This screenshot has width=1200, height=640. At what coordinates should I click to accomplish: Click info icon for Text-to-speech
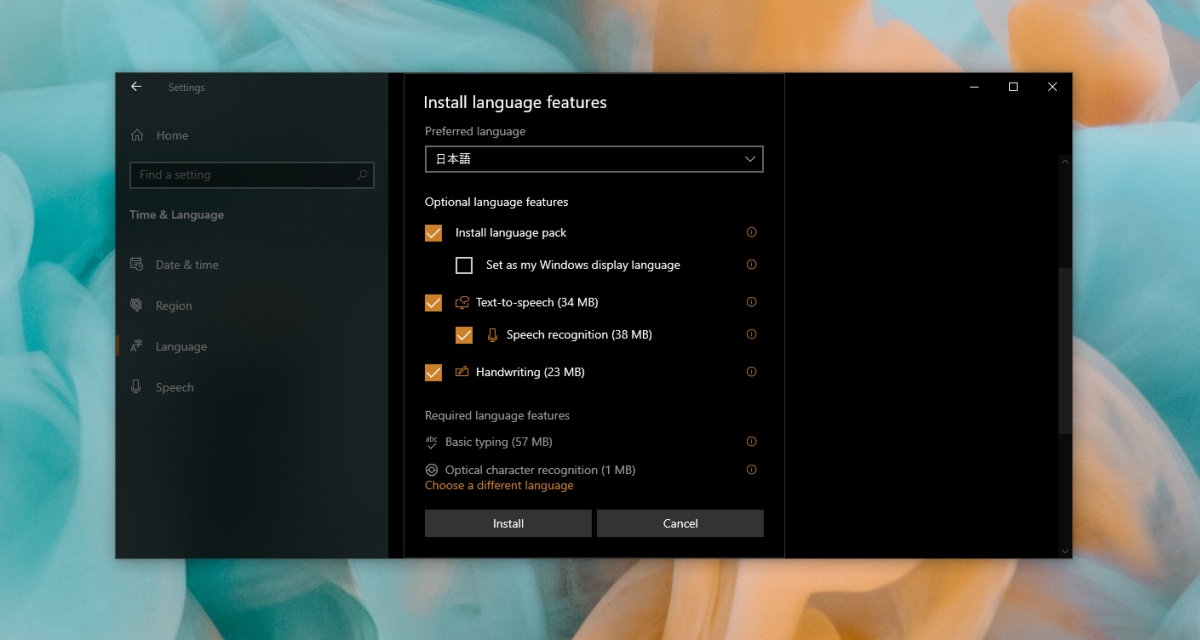click(752, 302)
